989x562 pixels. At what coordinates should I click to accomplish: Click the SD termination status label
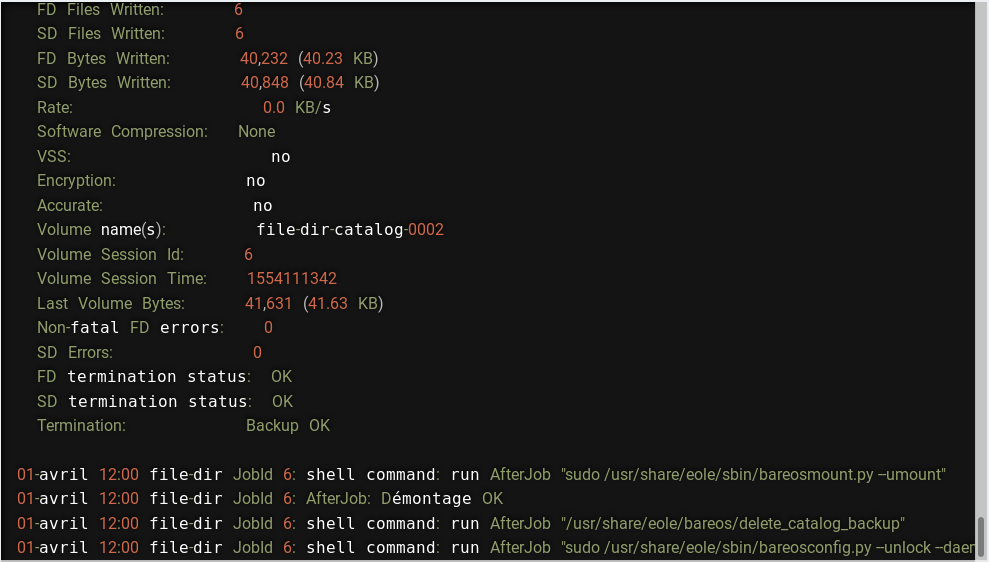[x=144, y=402]
